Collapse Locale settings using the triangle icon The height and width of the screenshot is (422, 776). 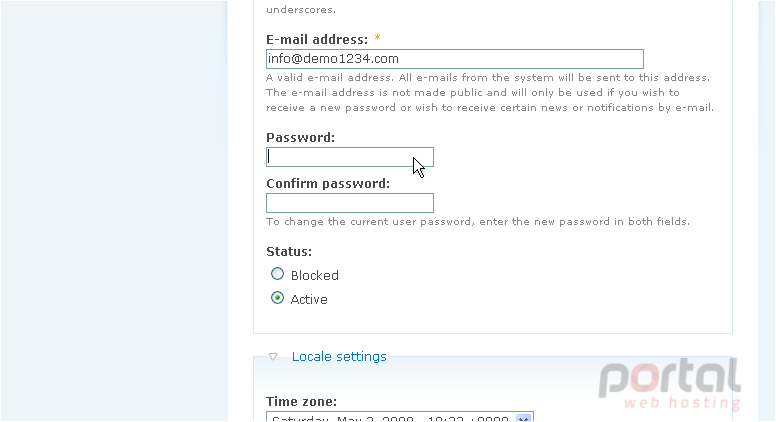coord(273,357)
